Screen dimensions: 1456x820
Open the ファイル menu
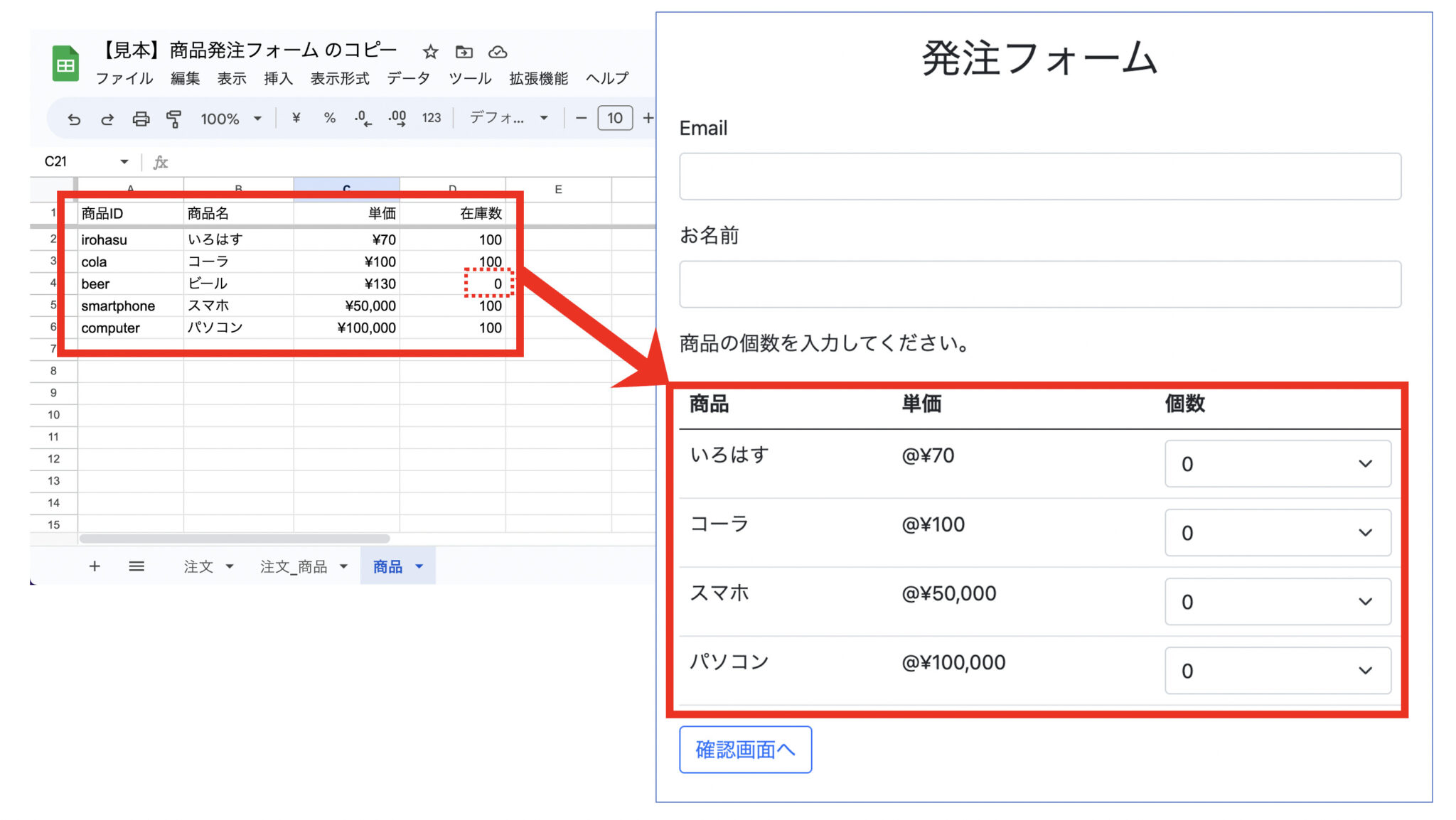[x=125, y=79]
